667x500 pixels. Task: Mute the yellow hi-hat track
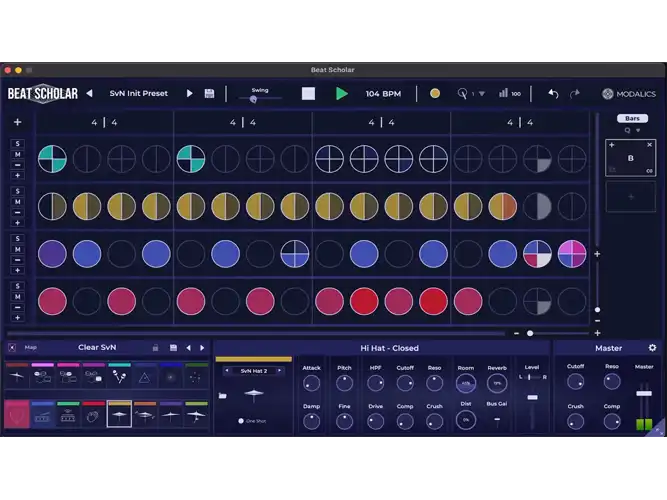point(17,202)
